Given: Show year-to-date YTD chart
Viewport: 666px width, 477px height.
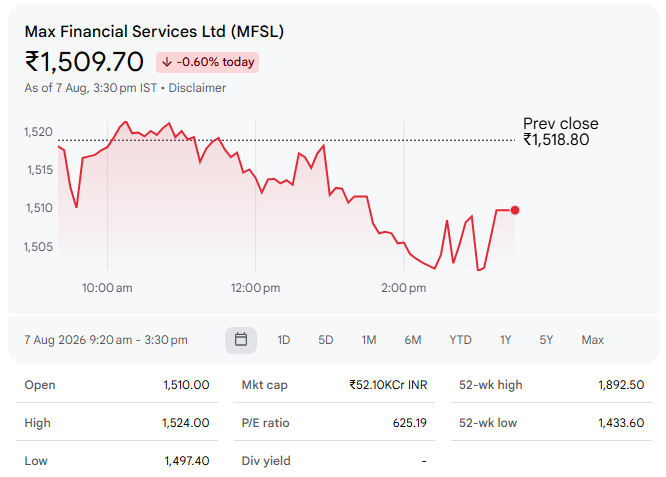Looking at the screenshot, I should click(x=460, y=340).
